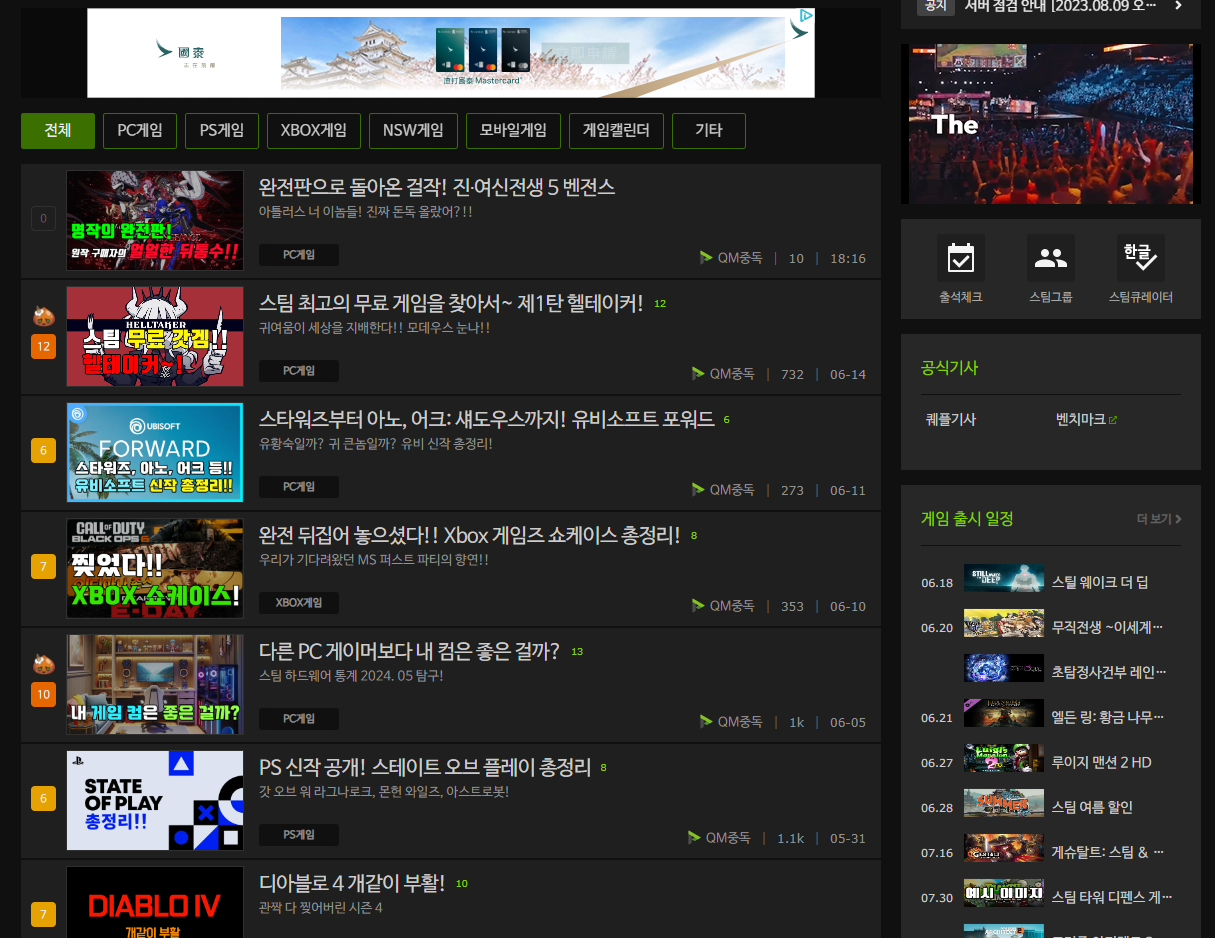Select the PS게임 category tab
The image size is (1215, 938).
tap(222, 131)
